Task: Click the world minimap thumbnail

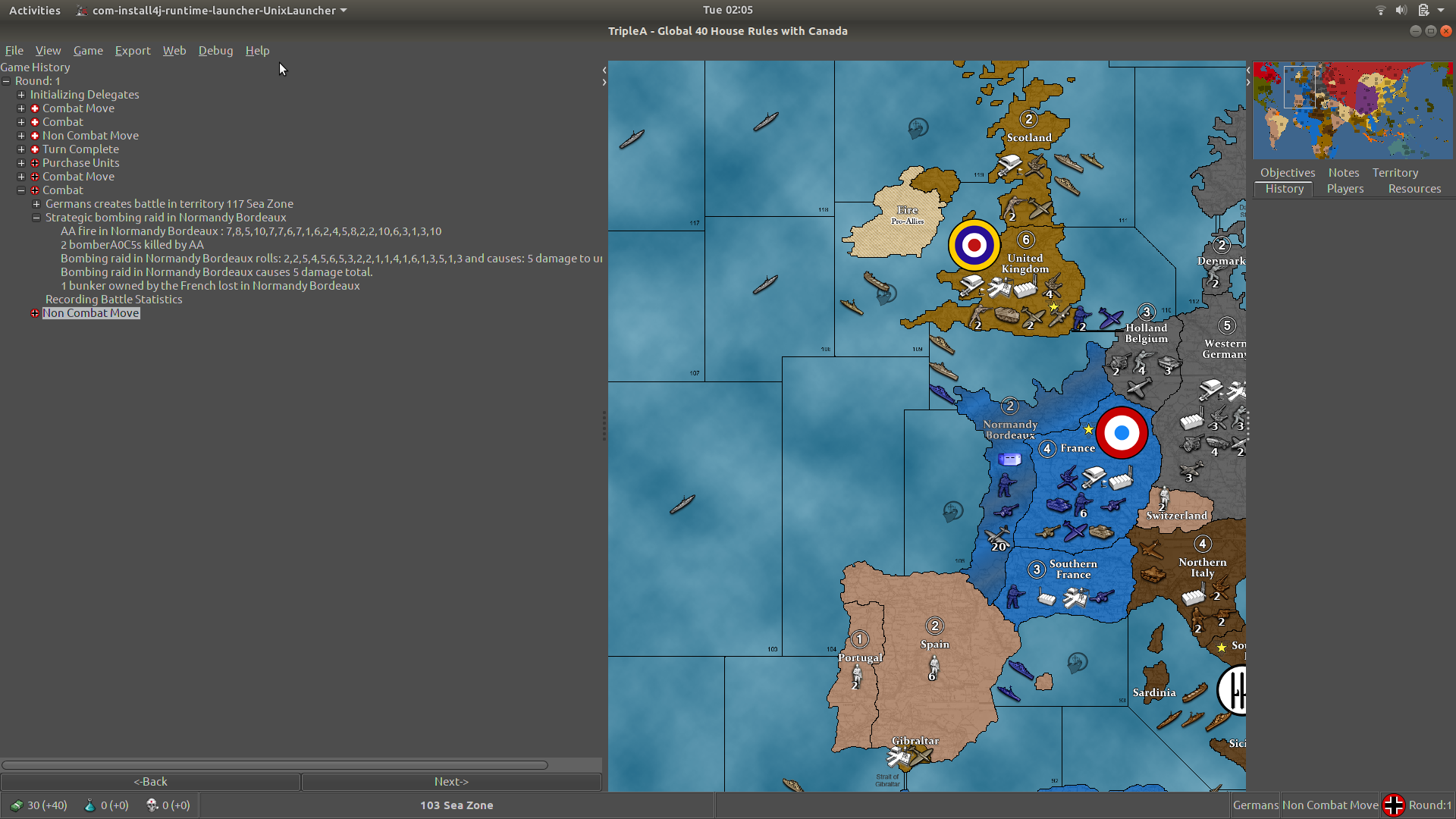Action: click(1352, 111)
